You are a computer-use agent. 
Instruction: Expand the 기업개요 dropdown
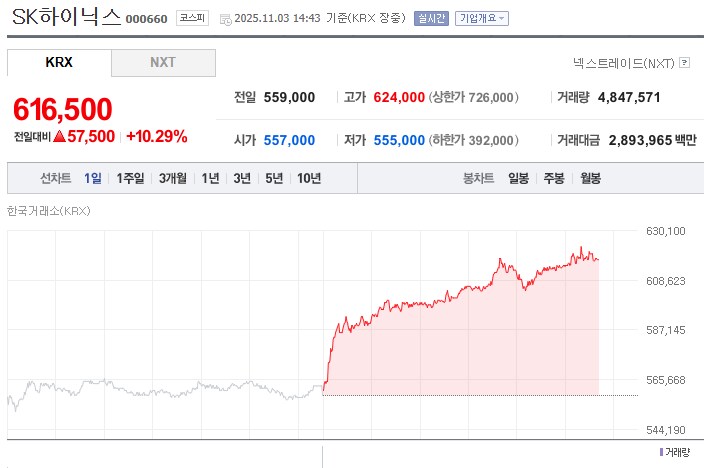(481, 18)
